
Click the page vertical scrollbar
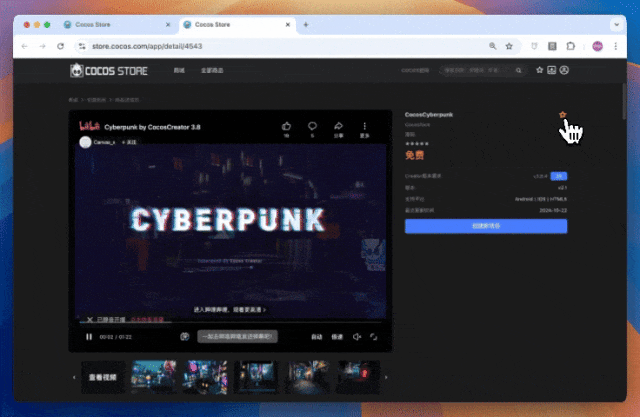(624, 102)
